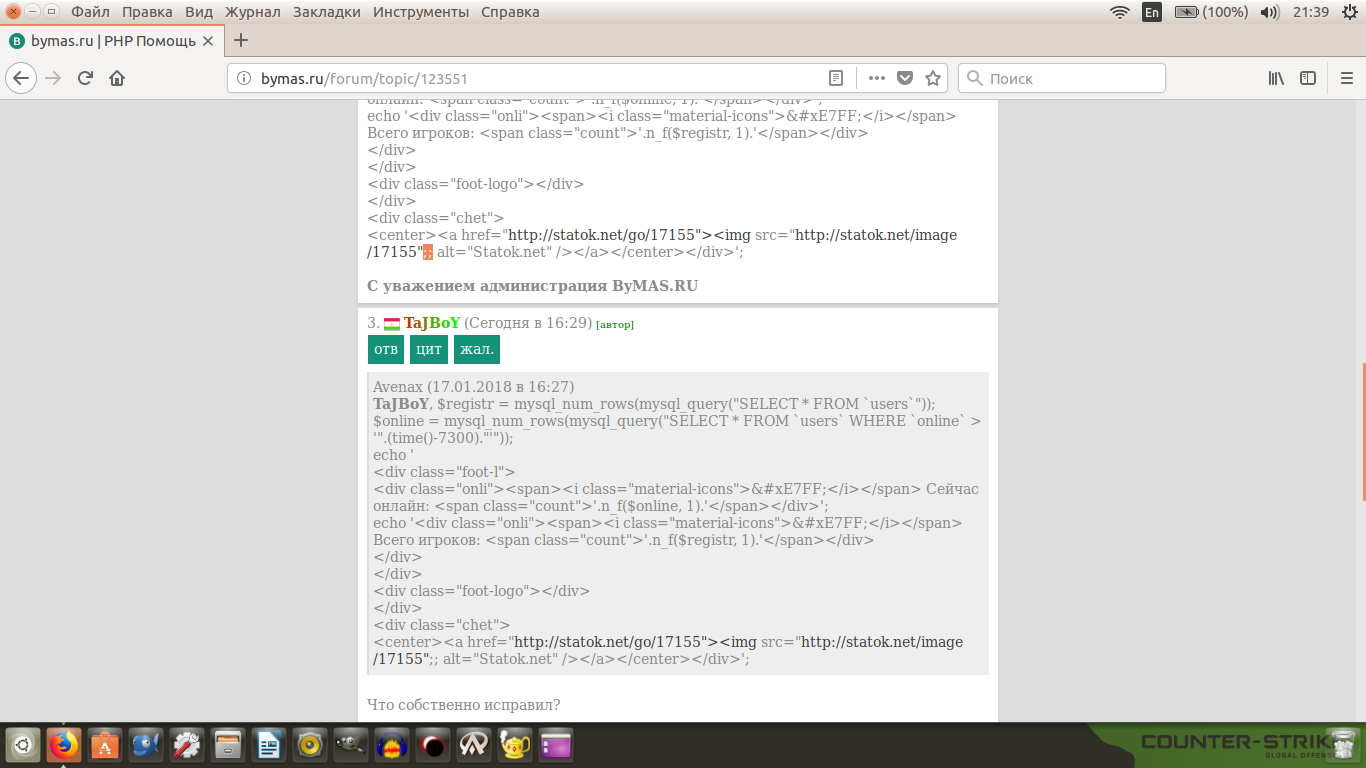Bookmark this page with the star icon
Viewport: 1366px width, 768px height.
(x=933, y=78)
